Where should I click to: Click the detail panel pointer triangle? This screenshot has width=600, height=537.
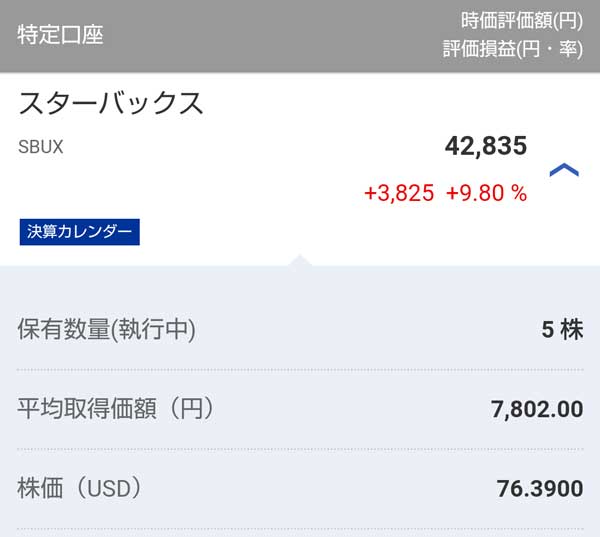[300, 260]
